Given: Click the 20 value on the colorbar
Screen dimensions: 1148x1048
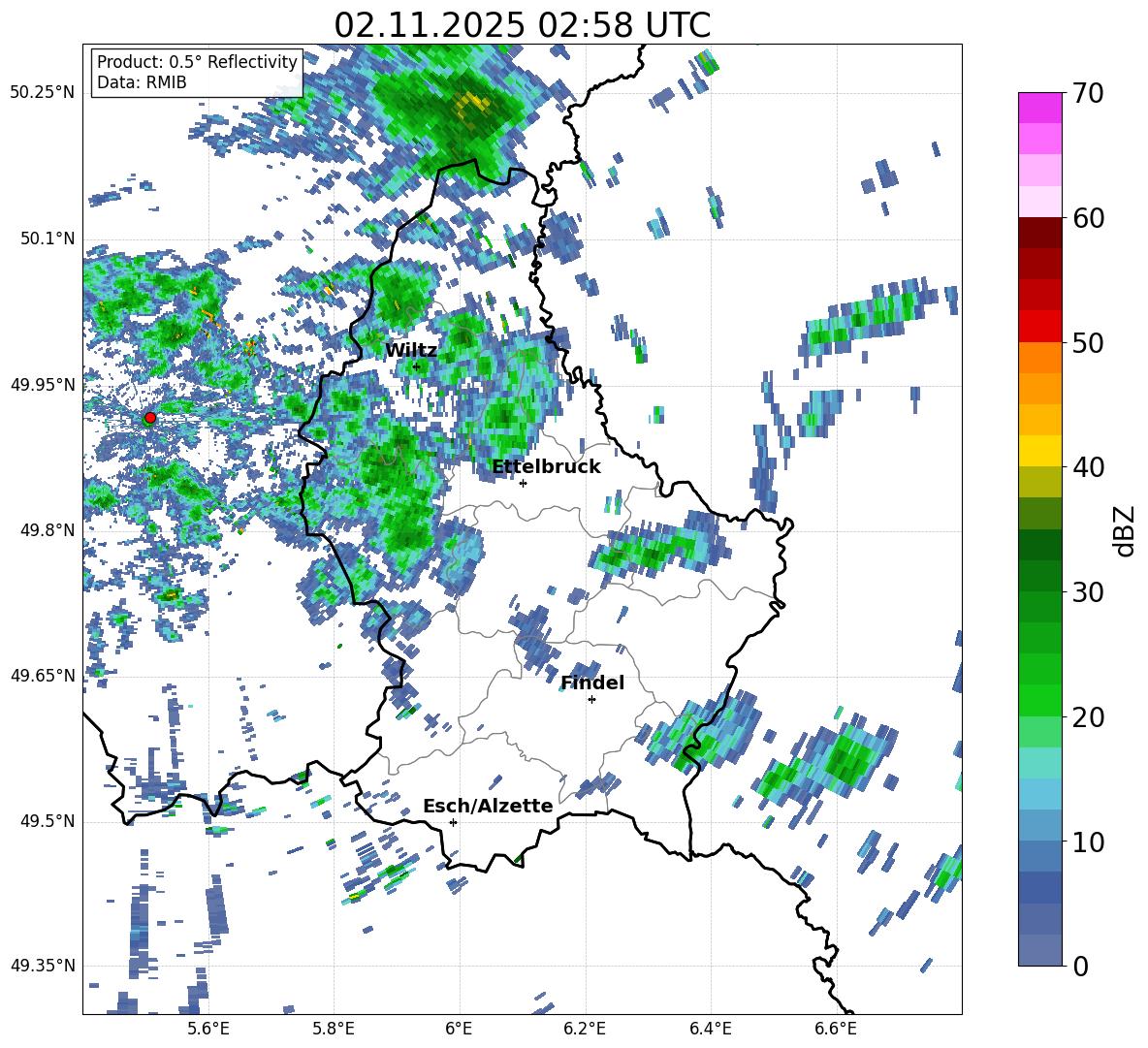Looking at the screenshot, I should pyautogui.click(x=1088, y=717).
